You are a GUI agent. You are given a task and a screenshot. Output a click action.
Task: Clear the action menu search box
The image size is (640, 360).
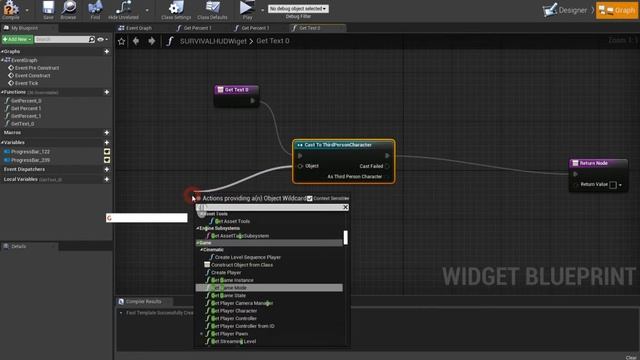pyautogui.click(x=345, y=207)
